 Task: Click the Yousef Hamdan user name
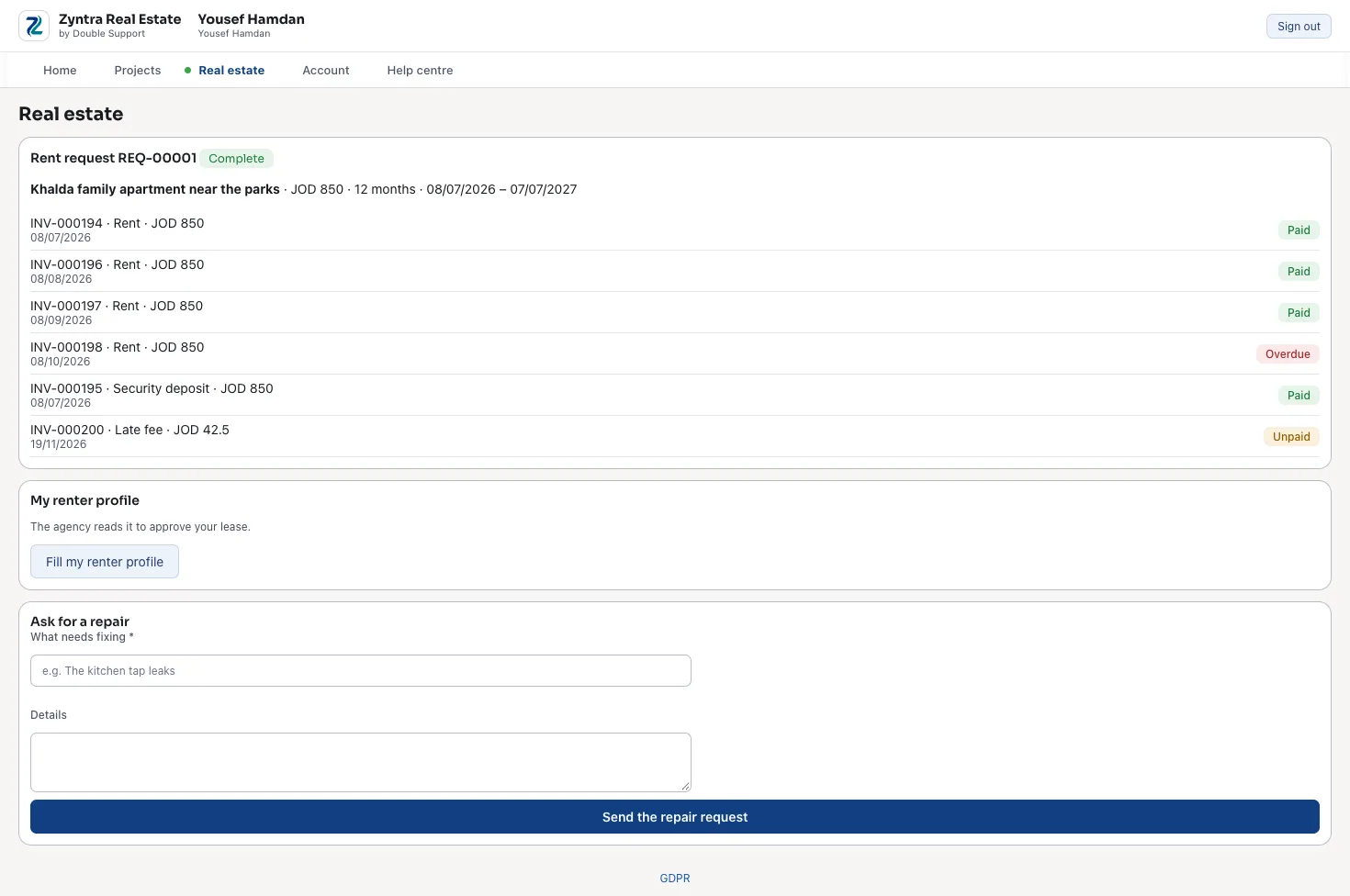pyautogui.click(x=251, y=19)
